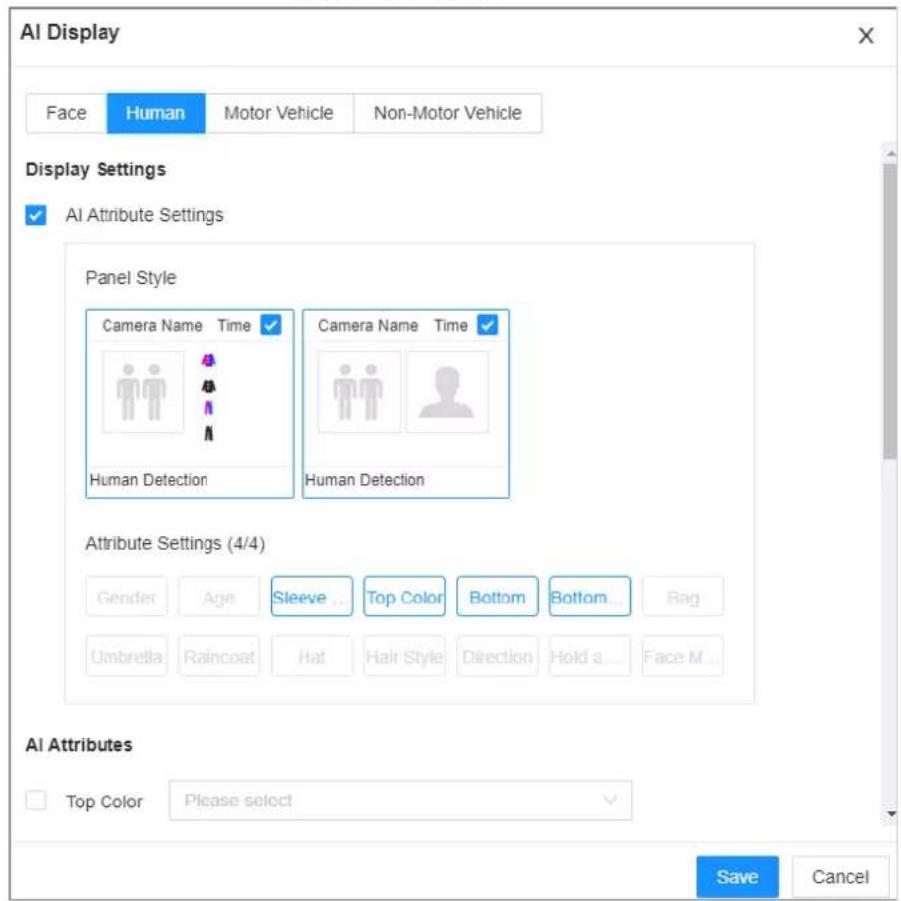Click the purple pants icon
This screenshot has width=901, height=901.
(x=209, y=408)
